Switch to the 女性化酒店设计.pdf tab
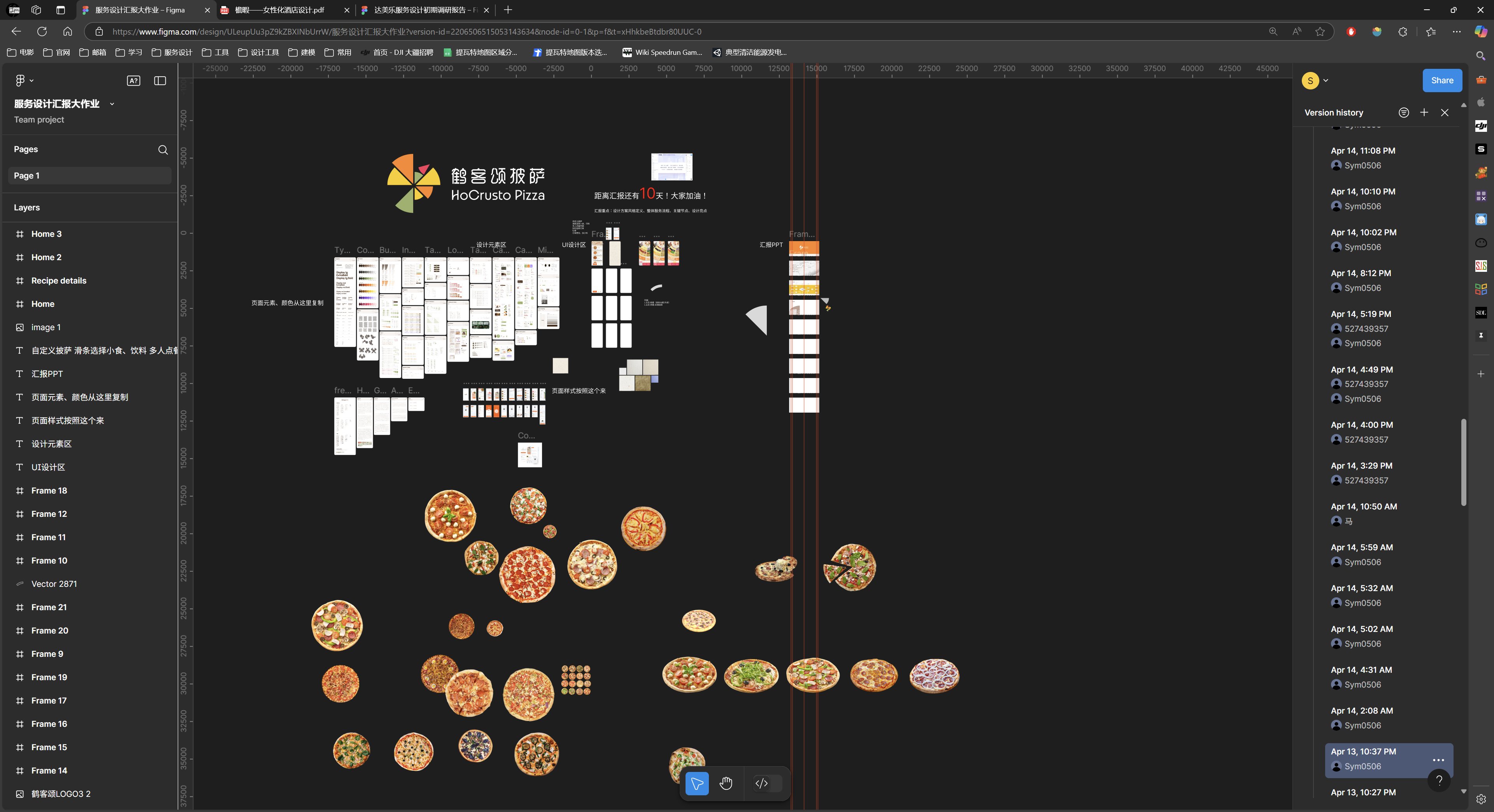The image size is (1494, 812). click(x=279, y=10)
